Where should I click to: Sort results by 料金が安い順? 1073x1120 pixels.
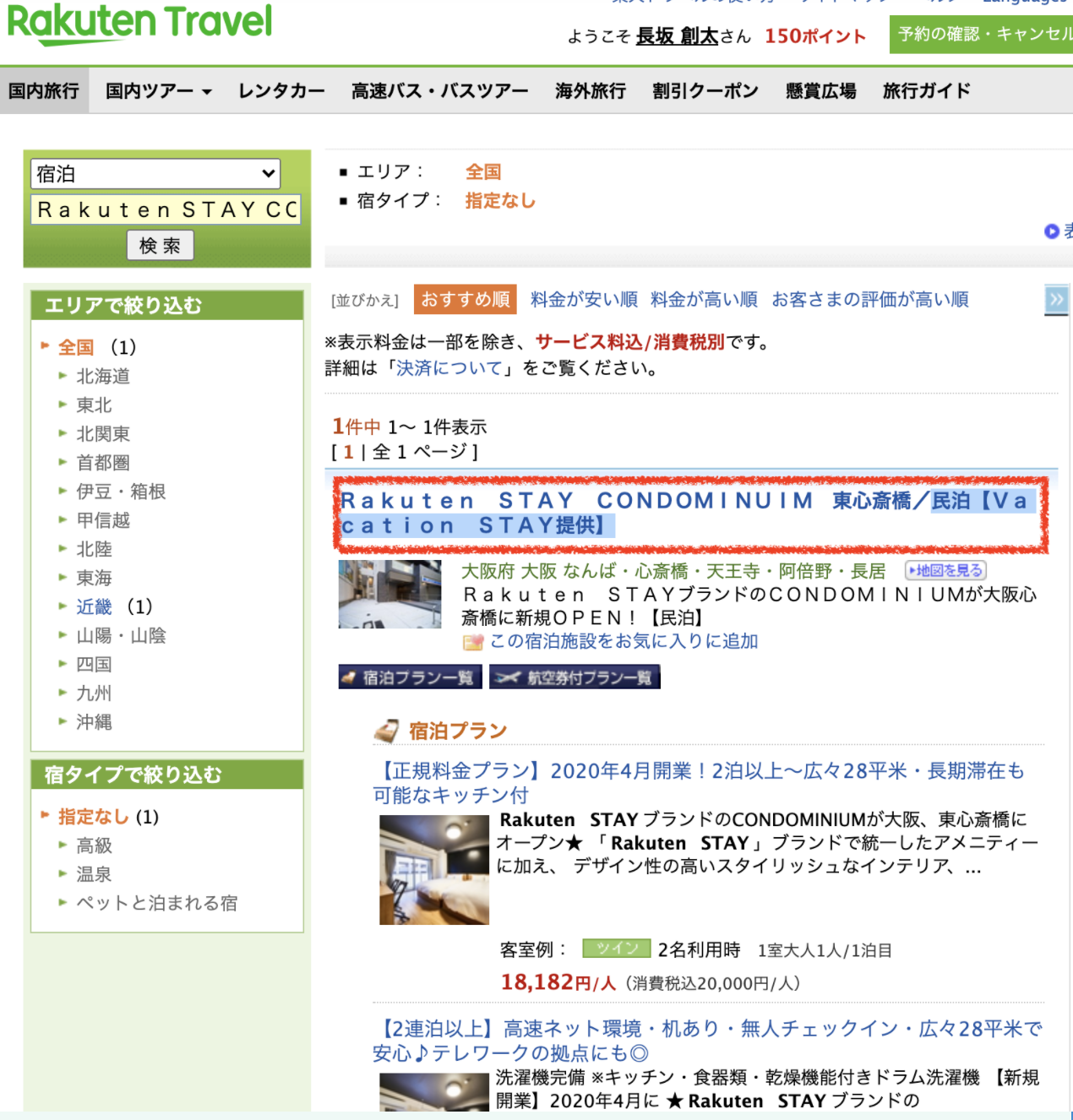[584, 300]
